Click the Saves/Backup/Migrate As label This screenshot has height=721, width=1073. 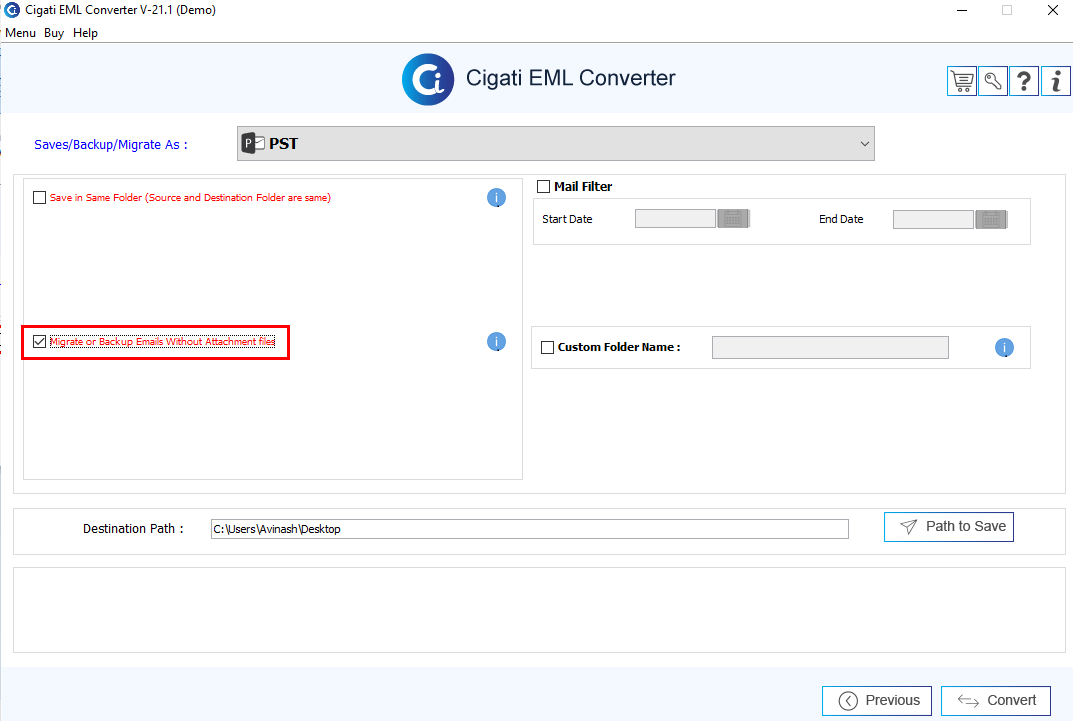[x=111, y=144]
